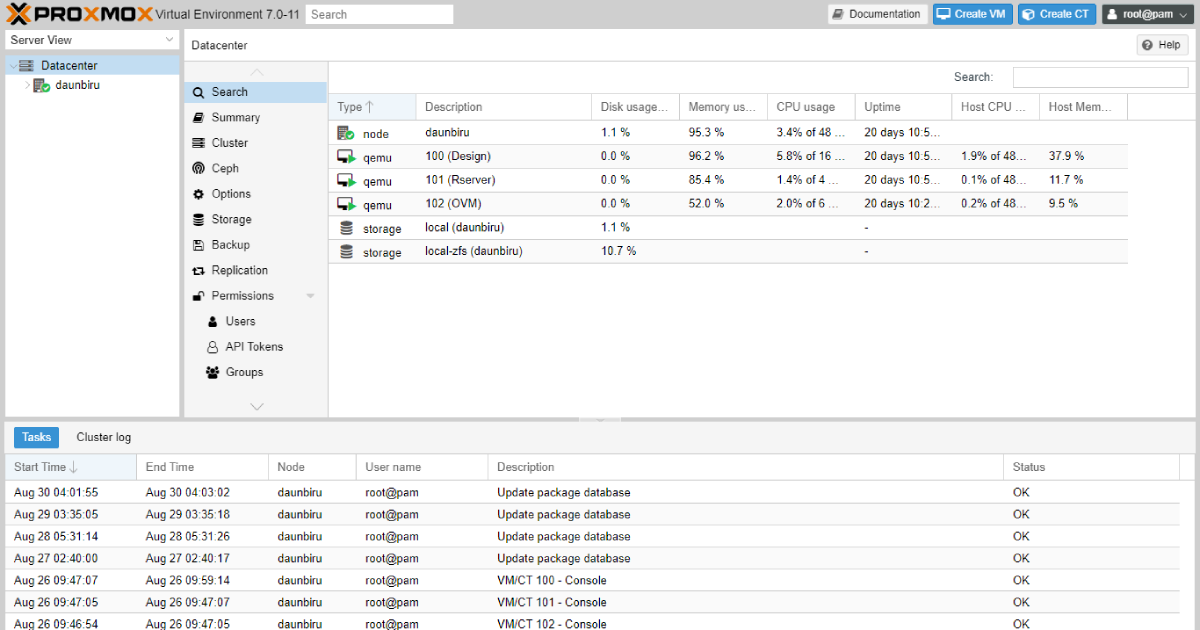Click the Backup floppy icon
The width and height of the screenshot is (1200, 630).
coord(199,245)
